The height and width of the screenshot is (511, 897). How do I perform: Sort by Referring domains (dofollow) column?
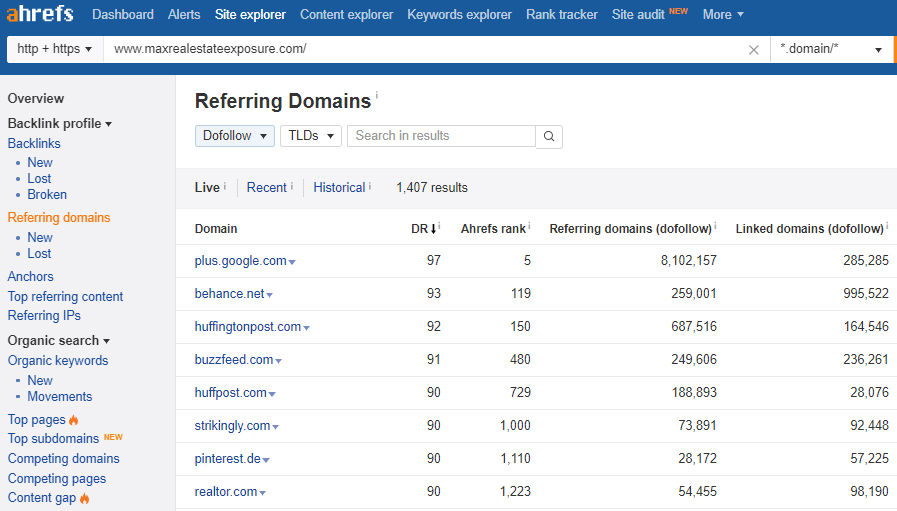[x=630, y=229]
